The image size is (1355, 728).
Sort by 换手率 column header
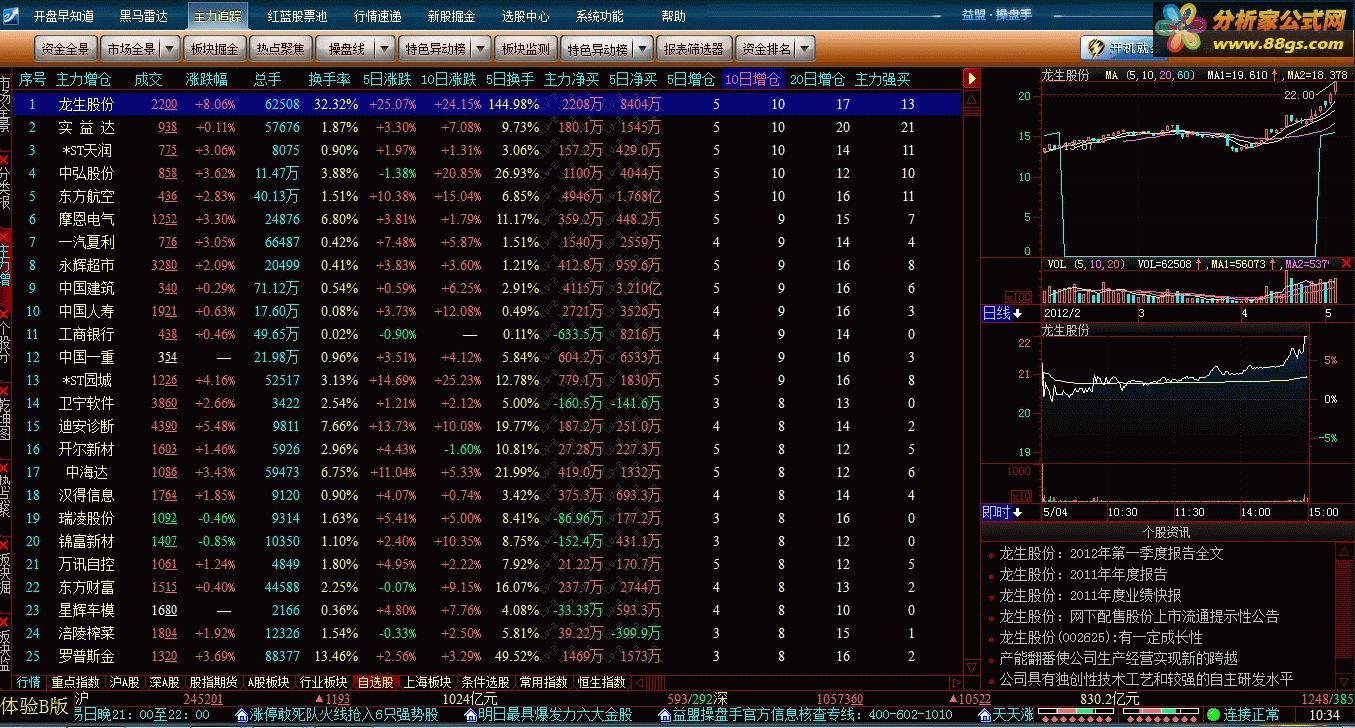click(329, 79)
